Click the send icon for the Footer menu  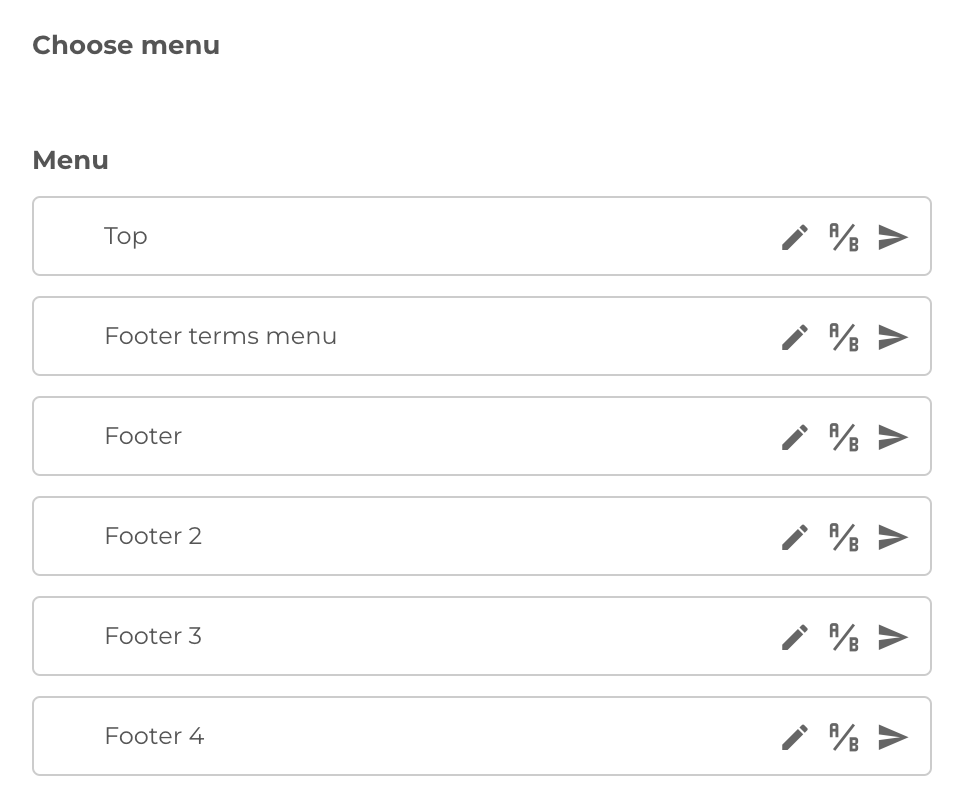(x=892, y=436)
